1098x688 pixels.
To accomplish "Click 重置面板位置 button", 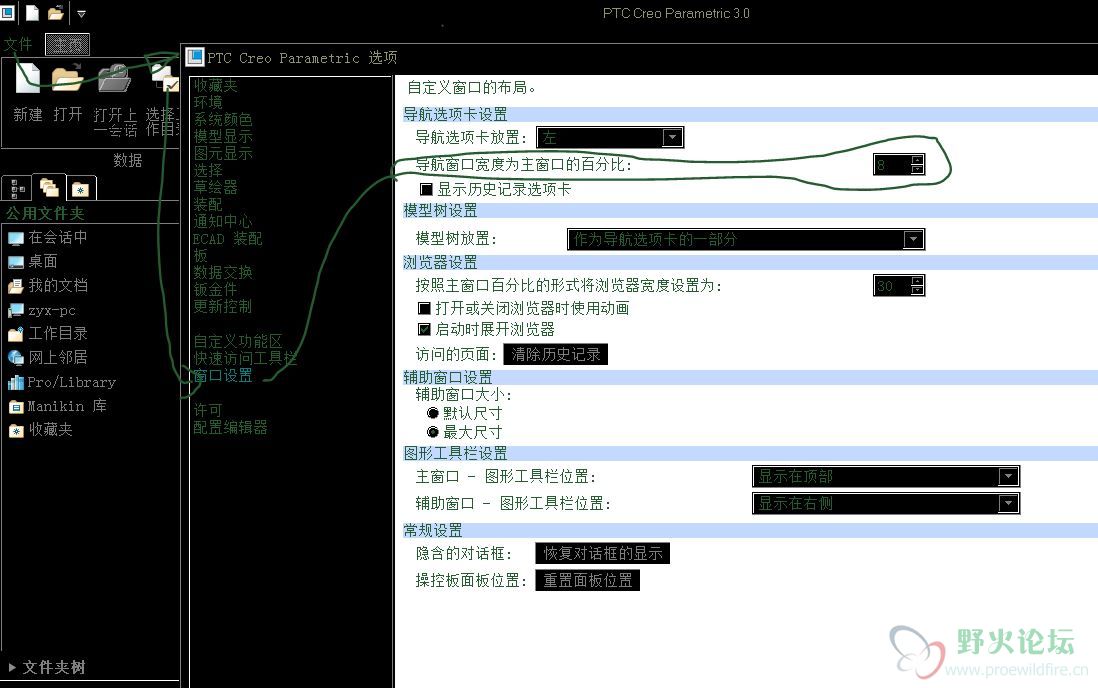I will (x=588, y=580).
